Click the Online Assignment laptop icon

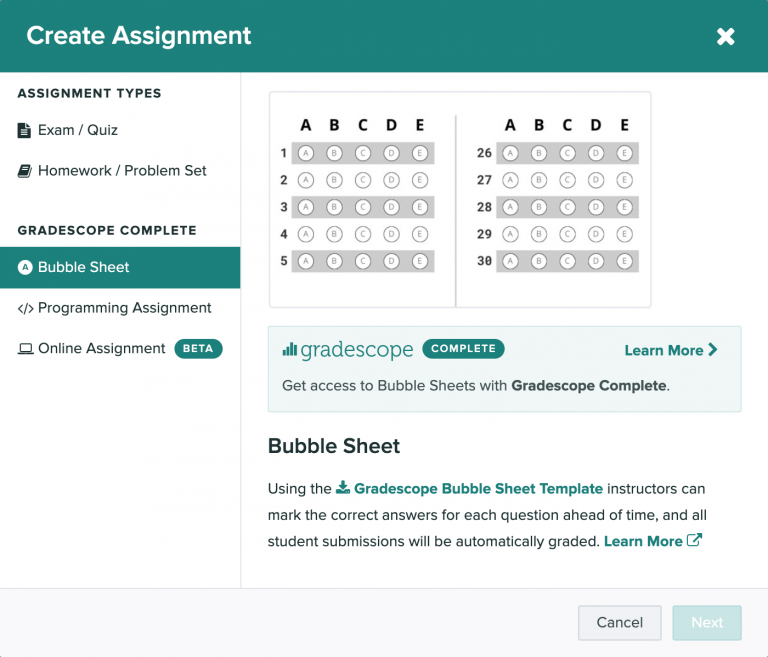pos(25,349)
